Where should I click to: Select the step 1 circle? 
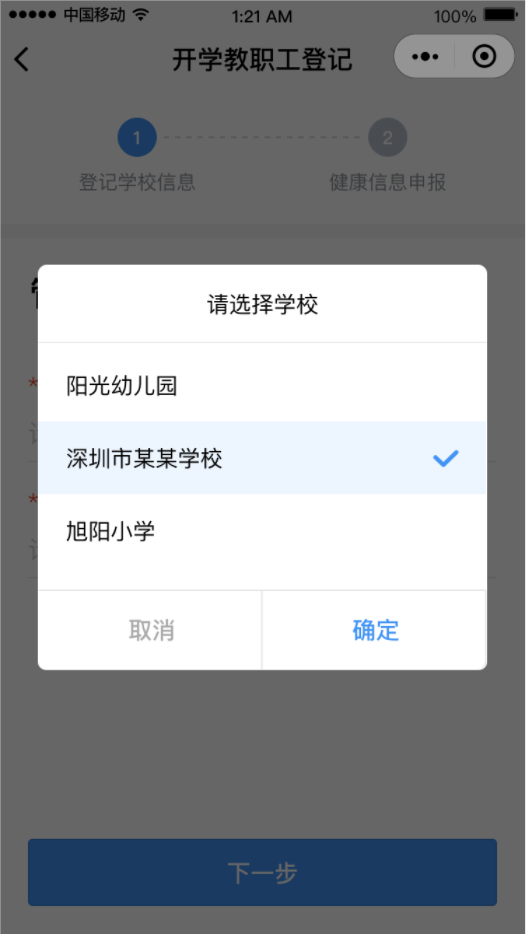tap(137, 138)
